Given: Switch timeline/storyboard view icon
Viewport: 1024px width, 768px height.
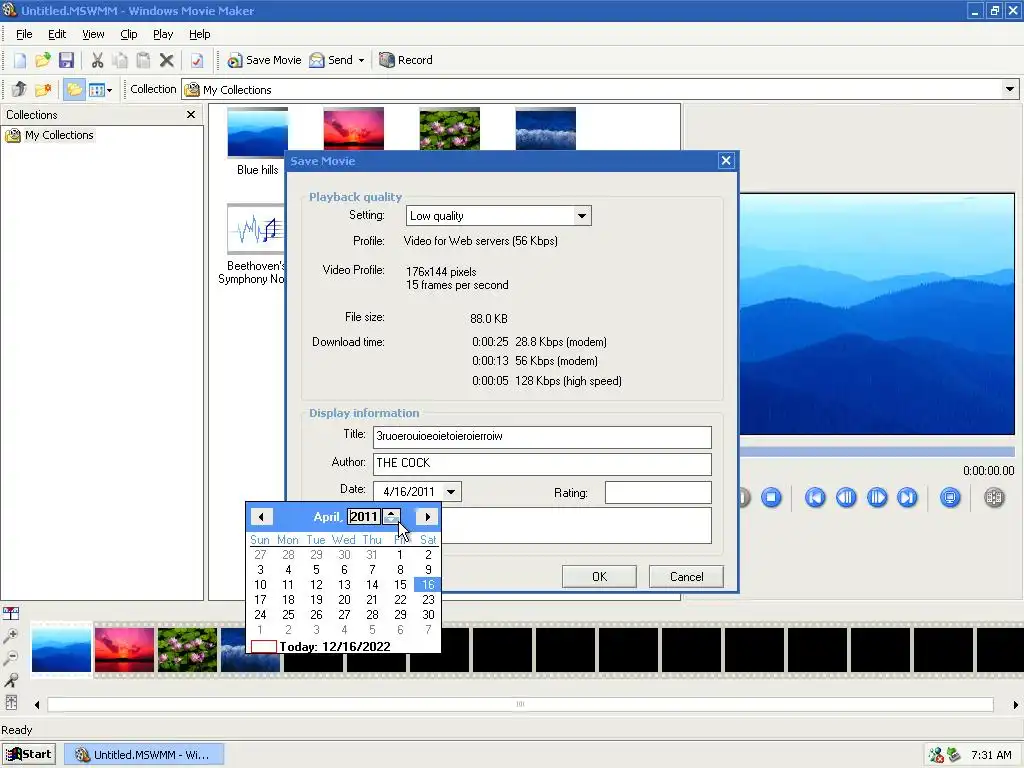Looking at the screenshot, I should [x=11, y=613].
